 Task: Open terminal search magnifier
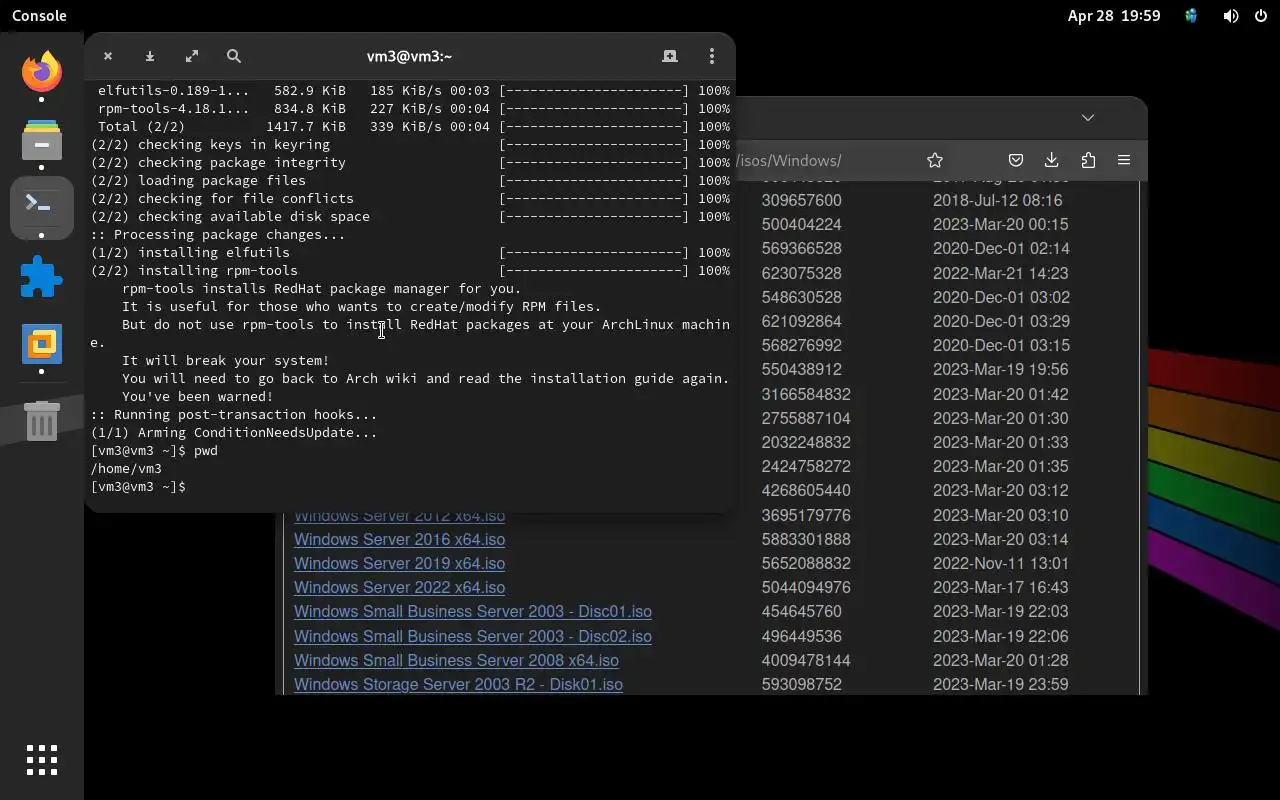[234, 57]
